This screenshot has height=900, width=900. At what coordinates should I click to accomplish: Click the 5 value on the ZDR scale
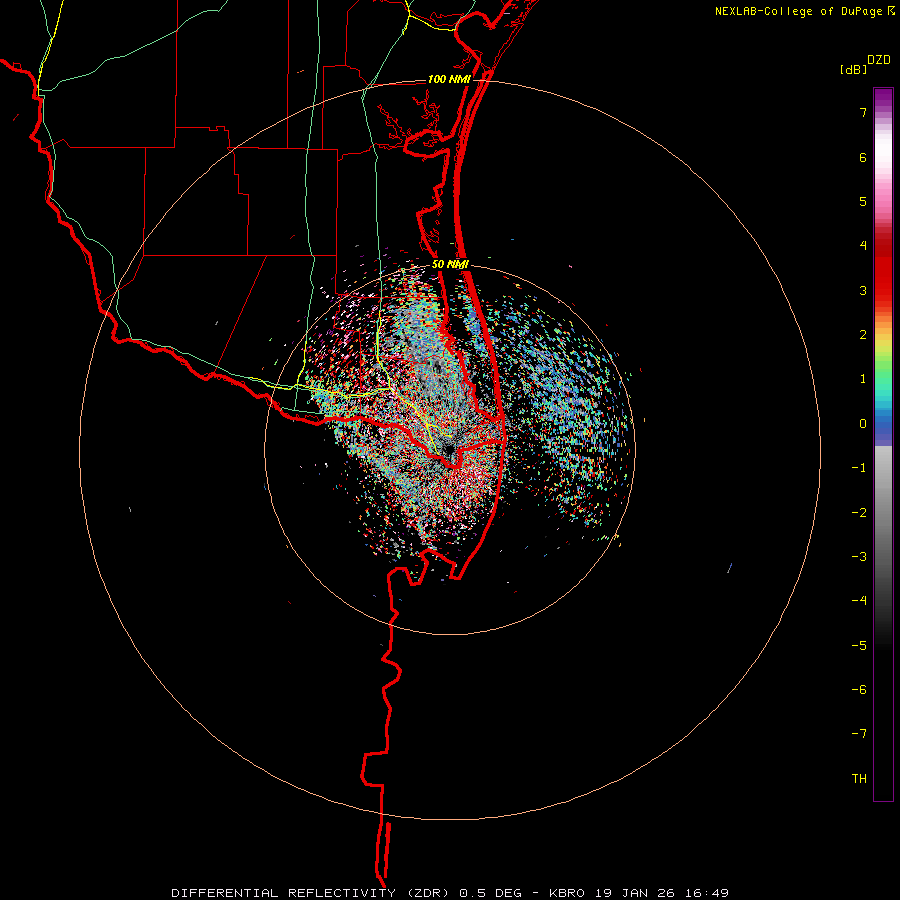pyautogui.click(x=863, y=201)
